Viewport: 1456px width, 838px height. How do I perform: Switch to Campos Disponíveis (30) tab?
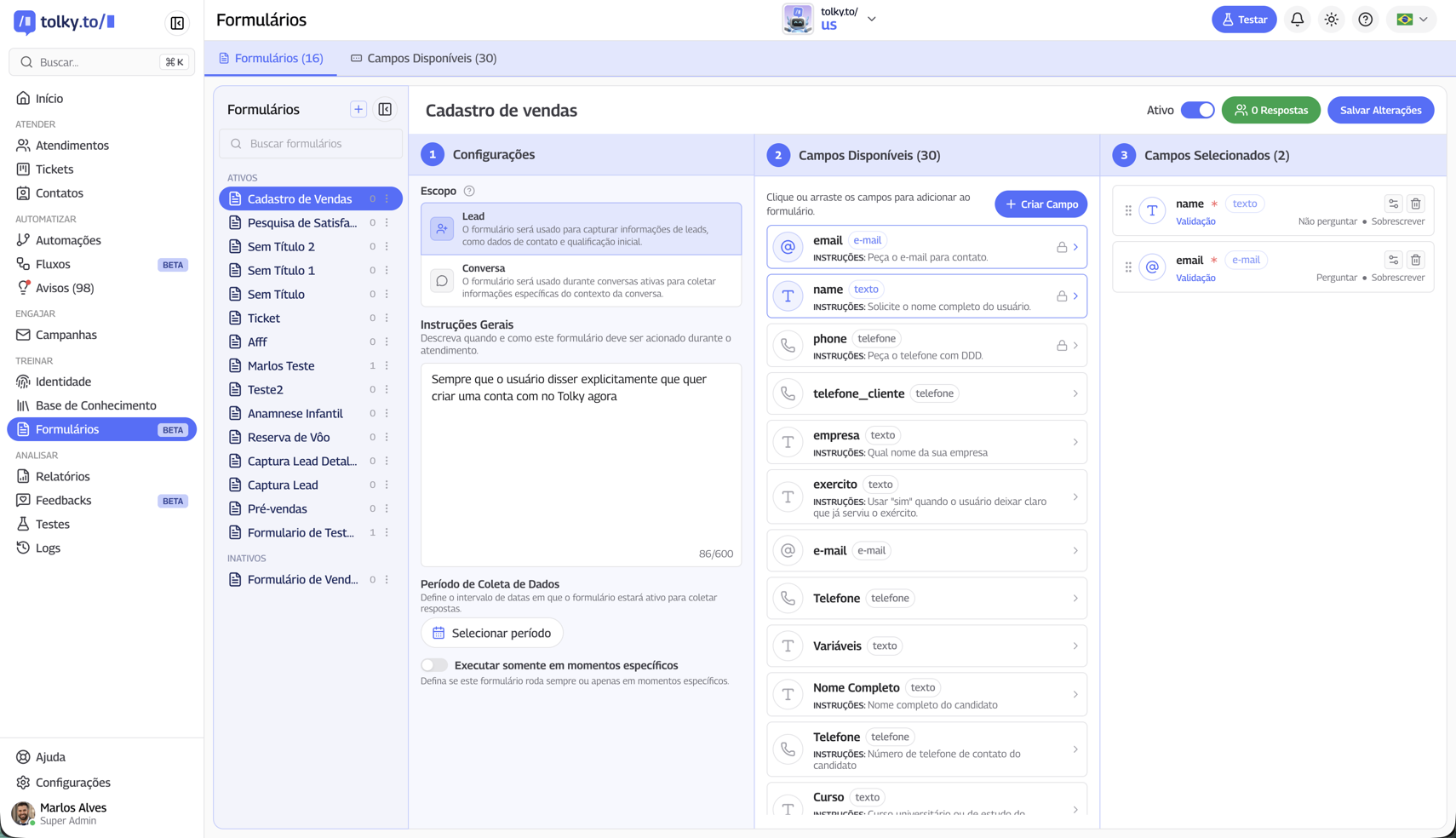423,58
